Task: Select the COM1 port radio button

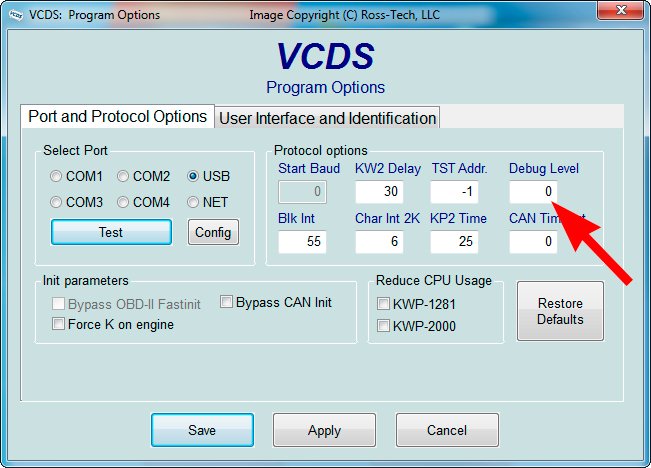Action: [56, 176]
